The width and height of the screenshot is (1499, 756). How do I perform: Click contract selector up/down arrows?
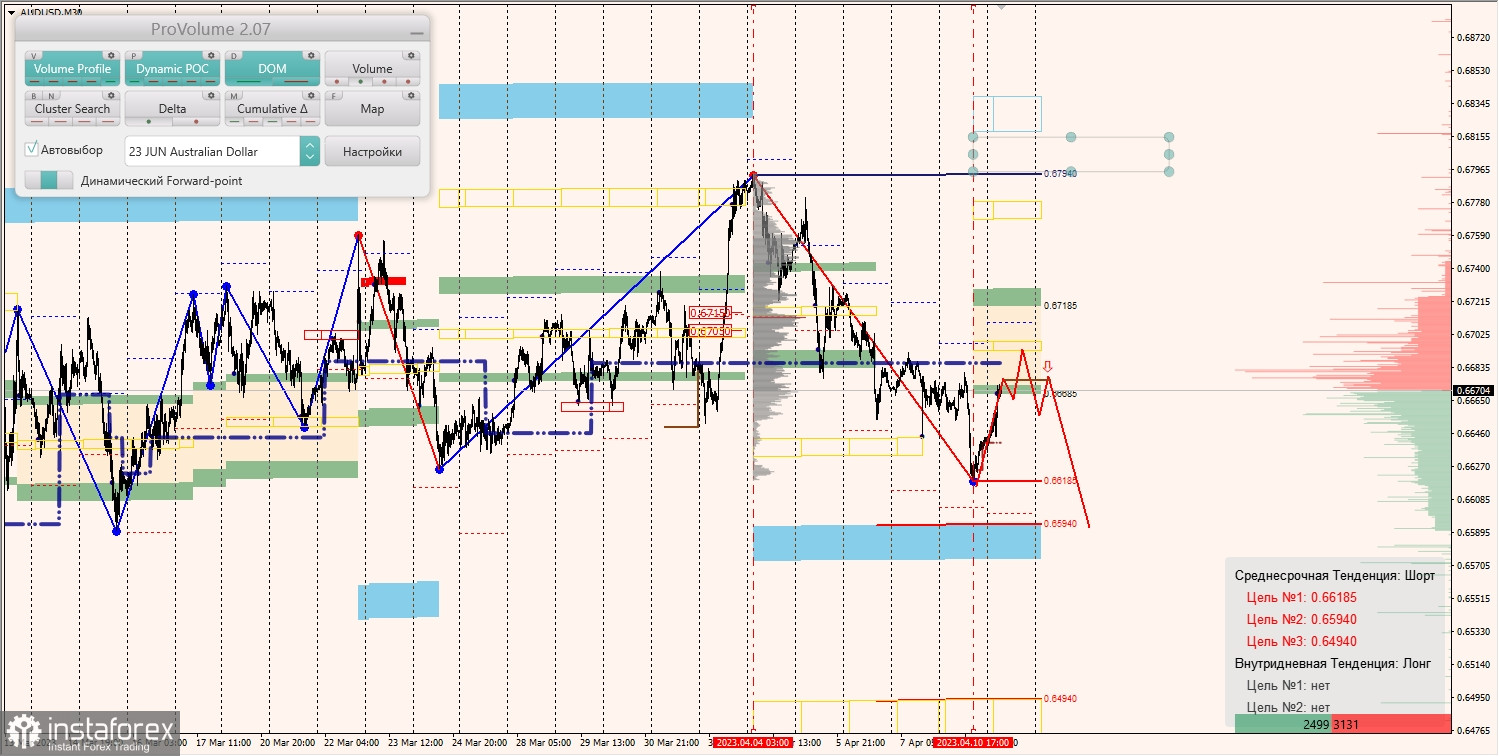tap(310, 151)
